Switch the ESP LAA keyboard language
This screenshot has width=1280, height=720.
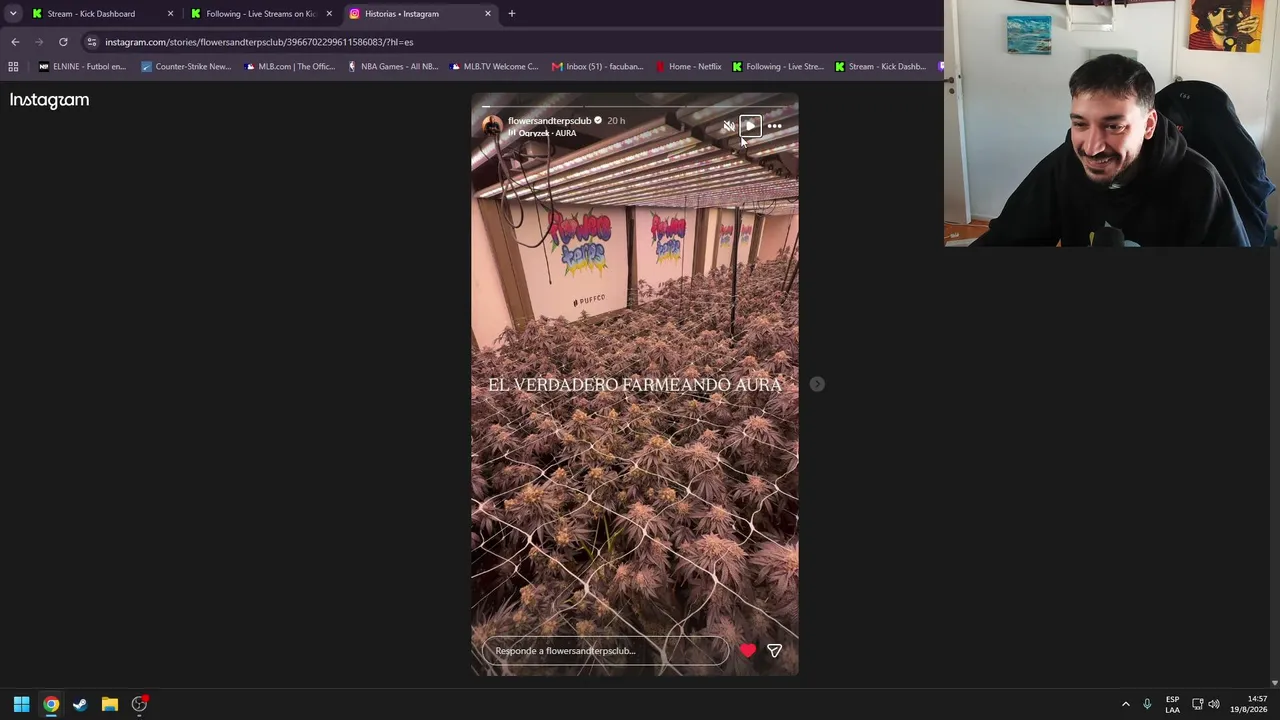[1172, 704]
